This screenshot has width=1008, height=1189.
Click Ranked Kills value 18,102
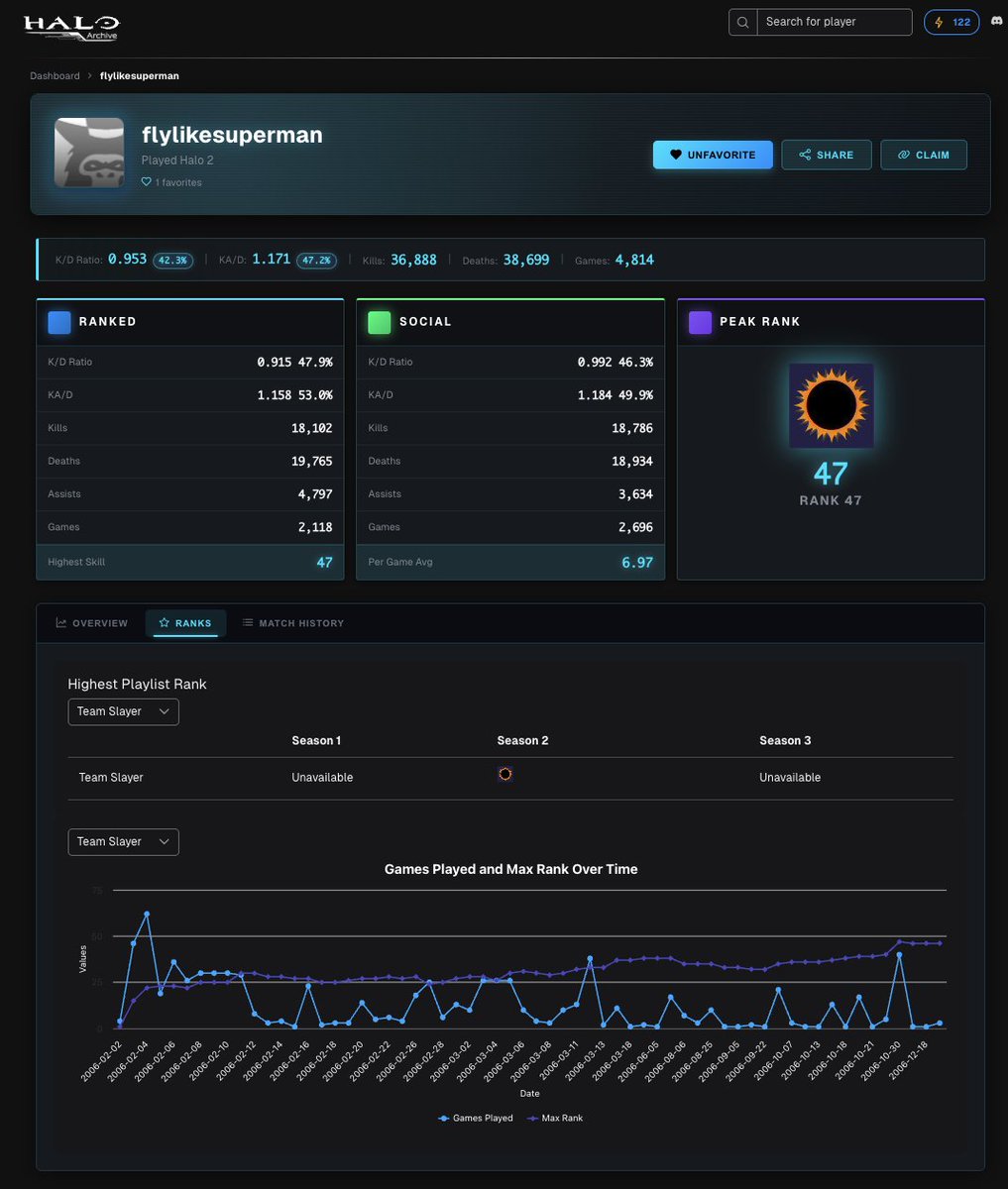[x=312, y=428]
